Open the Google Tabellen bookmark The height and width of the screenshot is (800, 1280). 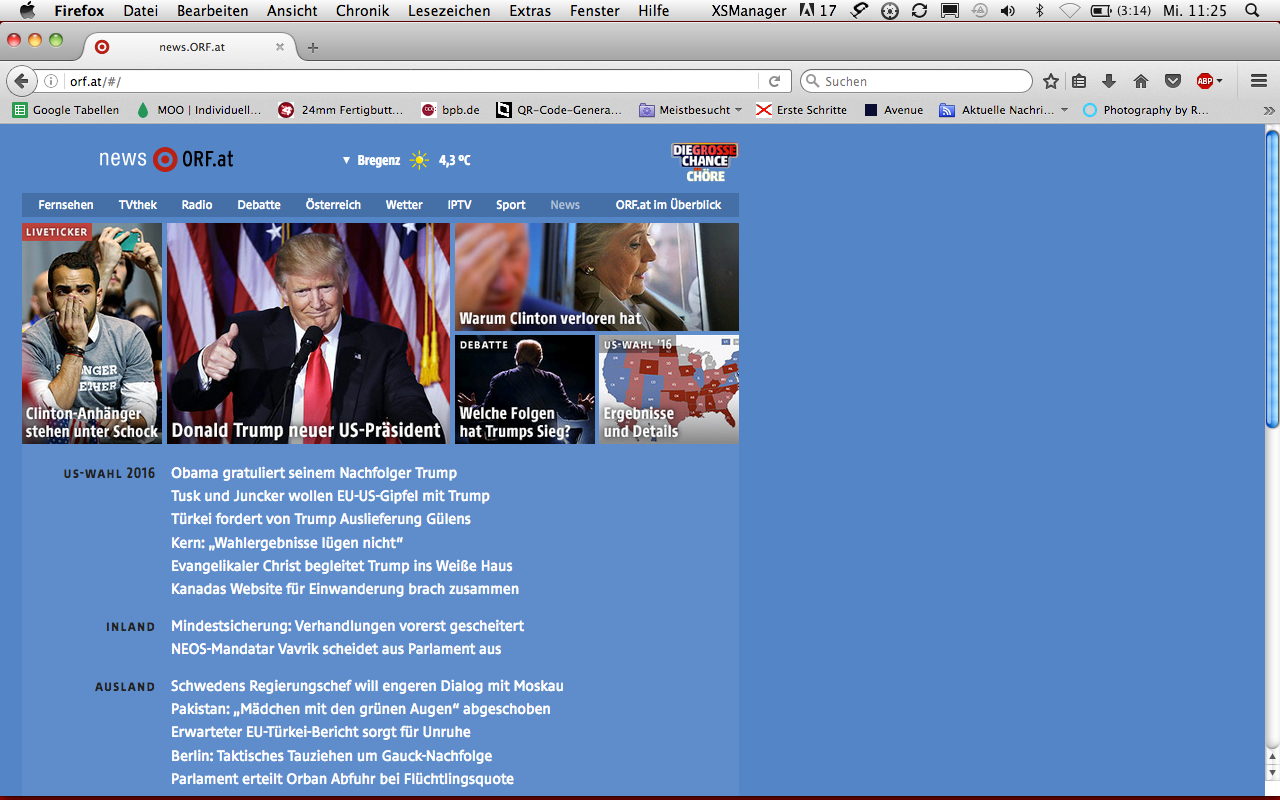click(x=66, y=110)
